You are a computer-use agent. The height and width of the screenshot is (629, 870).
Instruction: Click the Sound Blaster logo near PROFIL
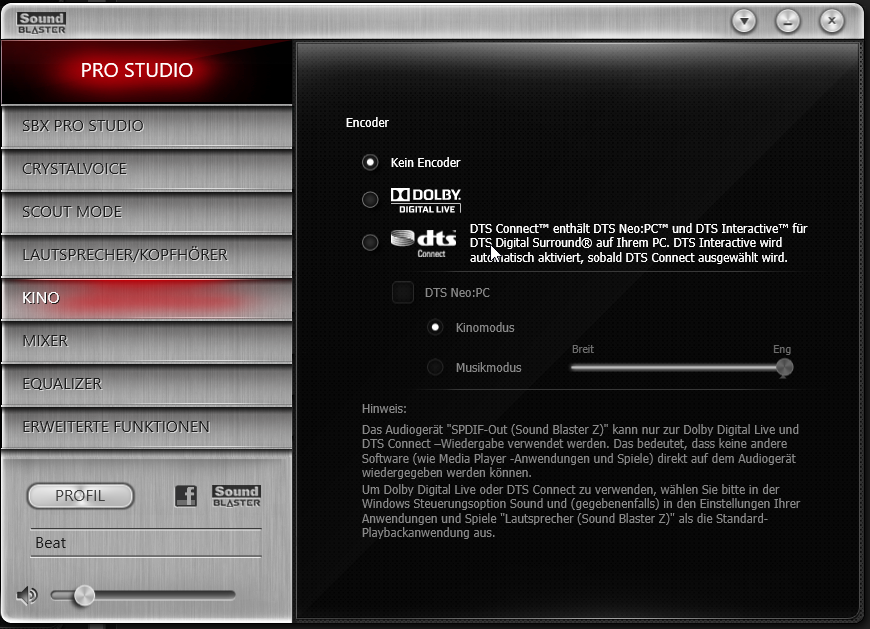click(236, 496)
